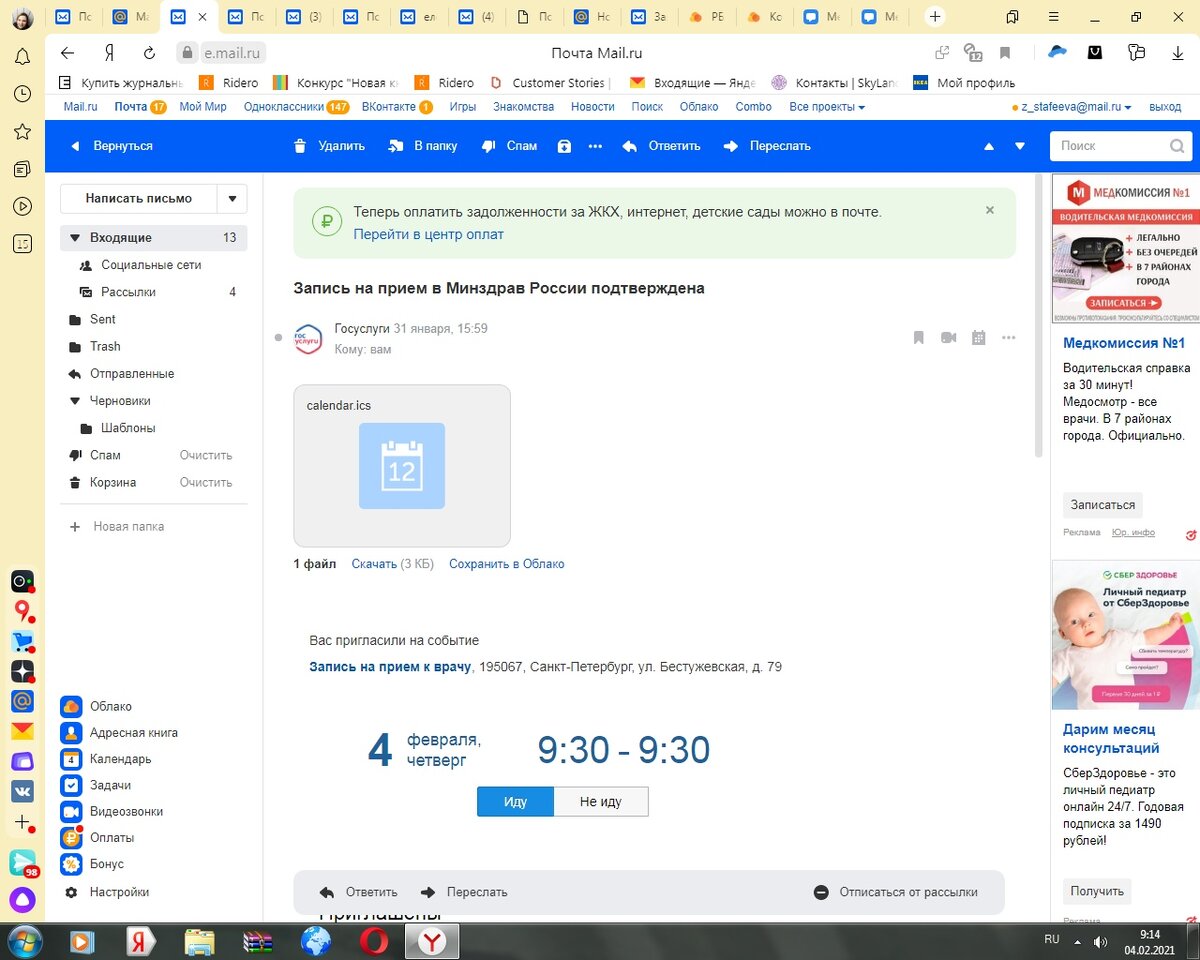Click Ответить in bottom bar
This screenshot has height=960, width=1200.
point(358,892)
